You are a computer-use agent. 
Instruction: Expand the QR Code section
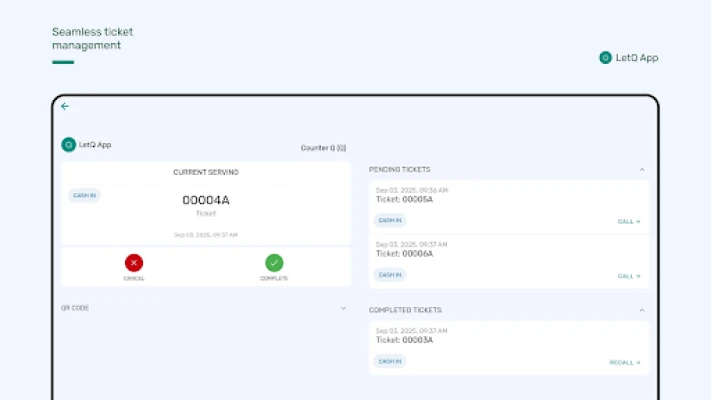coord(343,308)
